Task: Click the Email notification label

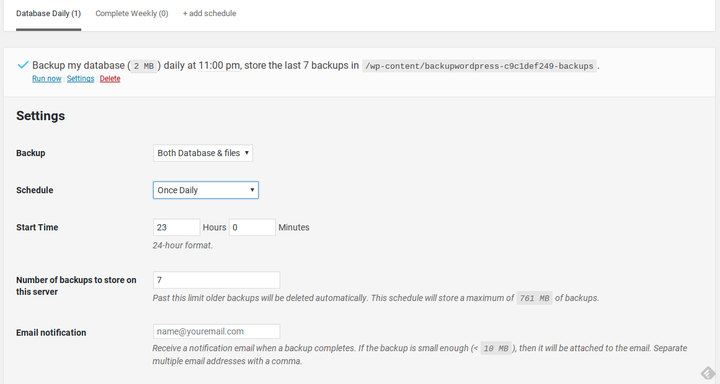Action: (x=51, y=333)
